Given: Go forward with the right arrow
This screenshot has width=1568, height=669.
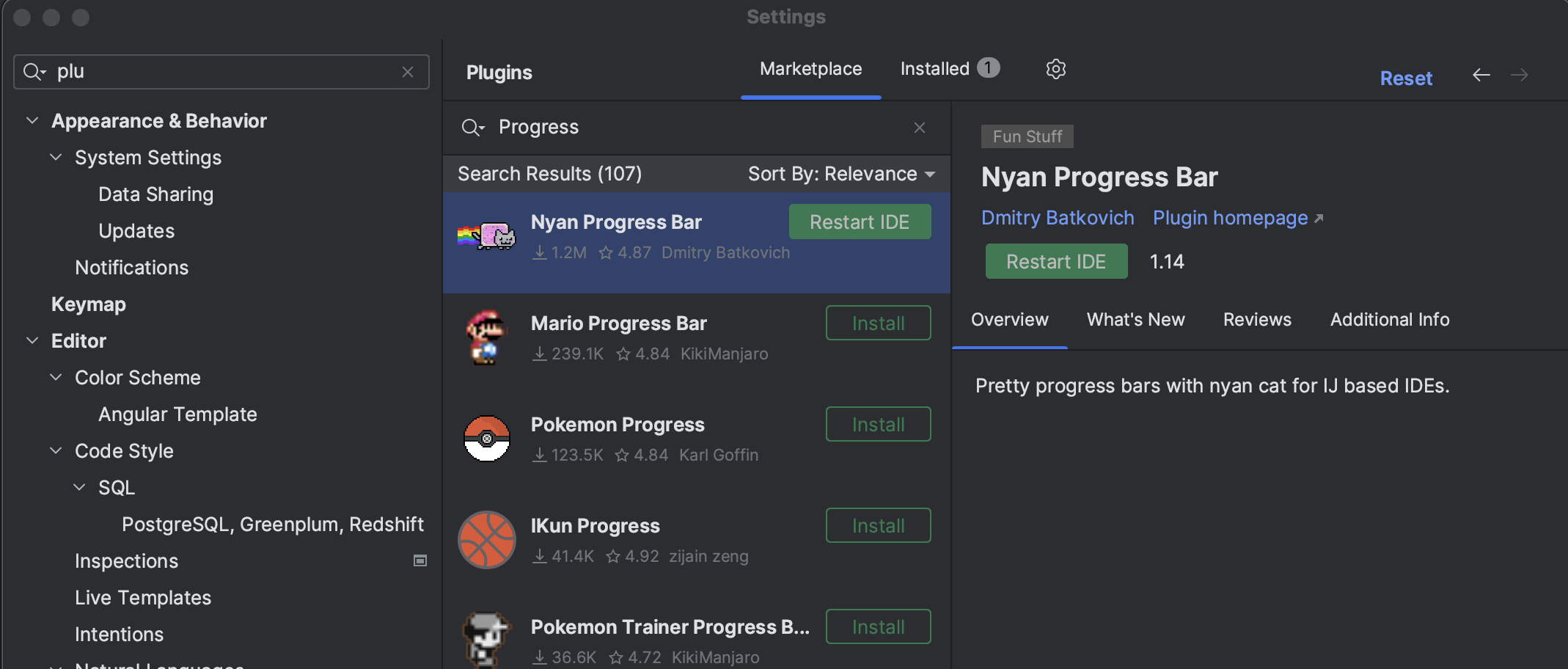Looking at the screenshot, I should pyautogui.click(x=1520, y=75).
